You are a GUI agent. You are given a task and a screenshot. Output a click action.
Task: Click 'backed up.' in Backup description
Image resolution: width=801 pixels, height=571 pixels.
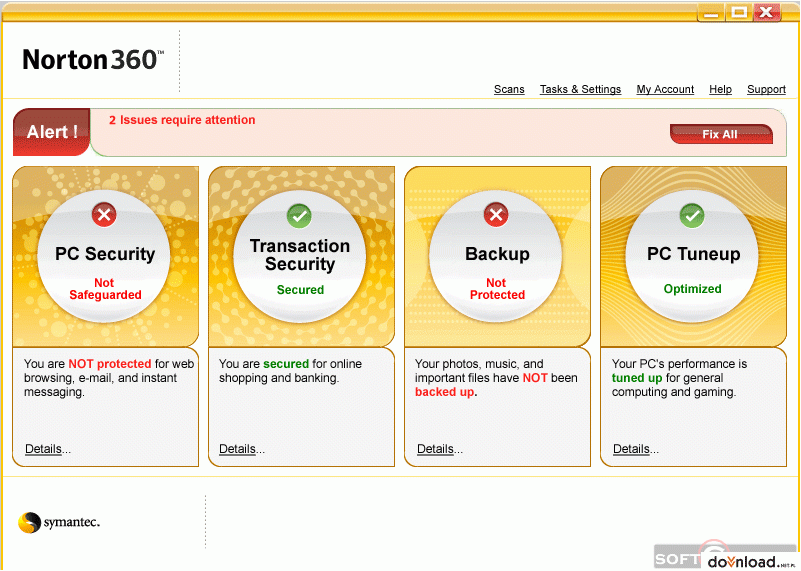(x=445, y=392)
